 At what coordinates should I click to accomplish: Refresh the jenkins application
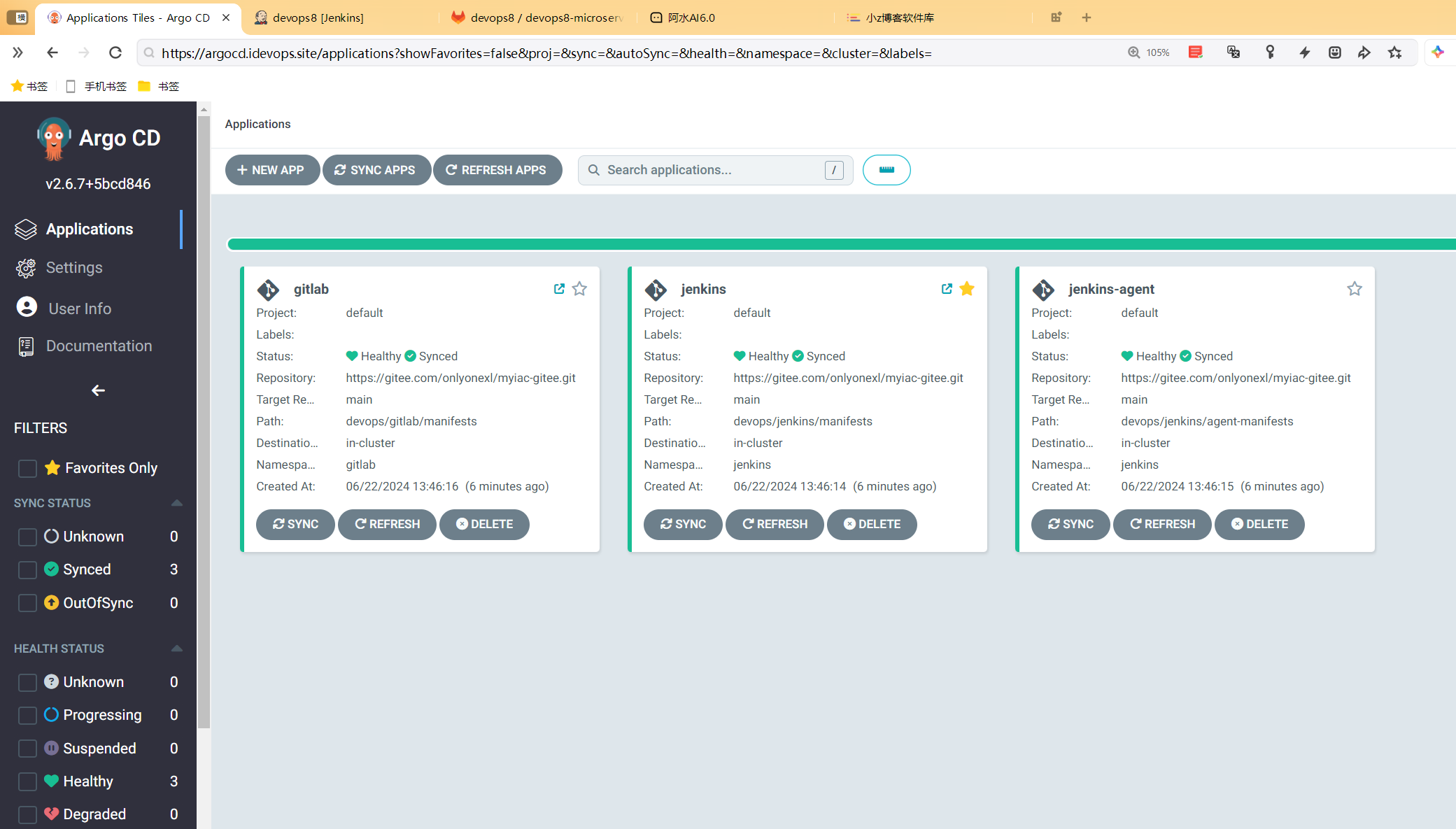click(775, 525)
